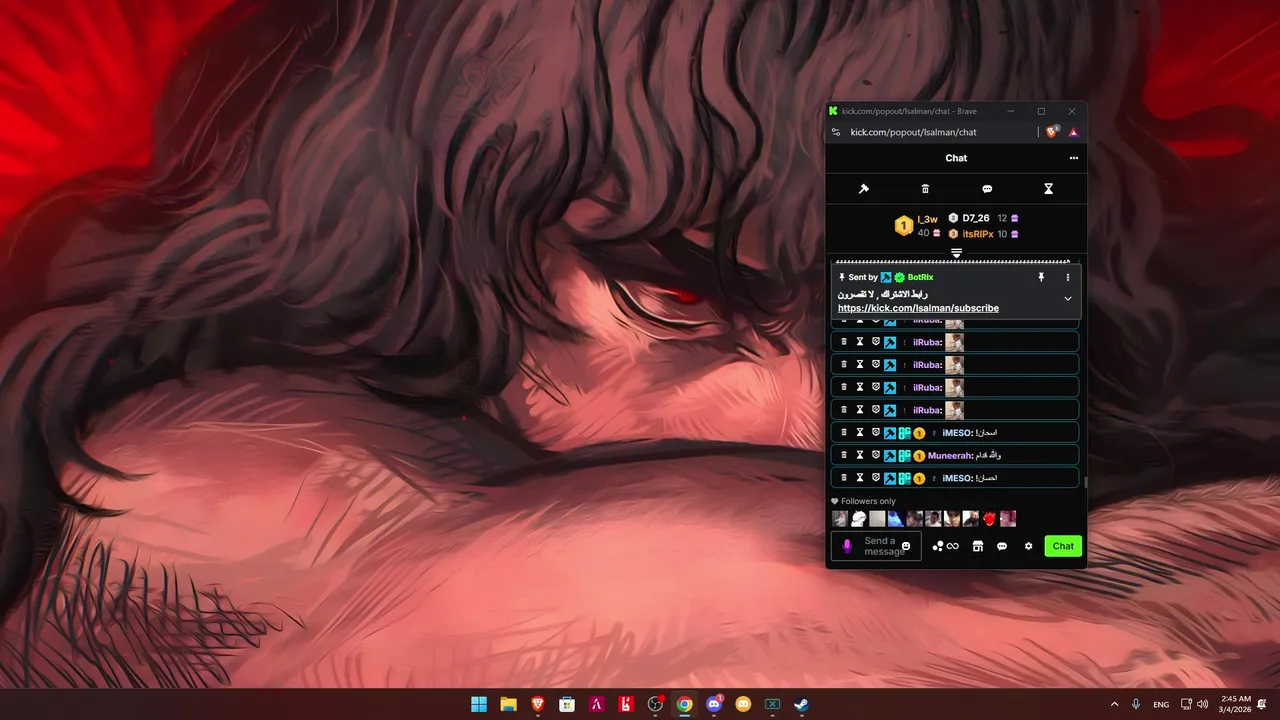Image resolution: width=1280 pixels, height=720 pixels.
Task: Open File Explorer from taskbar
Action: (508, 704)
